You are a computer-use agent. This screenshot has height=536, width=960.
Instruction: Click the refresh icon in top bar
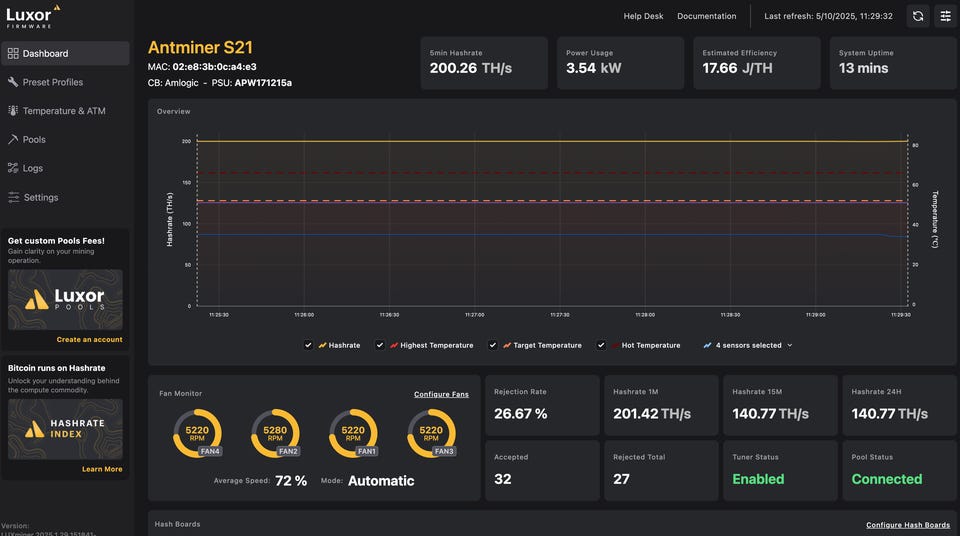(x=918, y=17)
